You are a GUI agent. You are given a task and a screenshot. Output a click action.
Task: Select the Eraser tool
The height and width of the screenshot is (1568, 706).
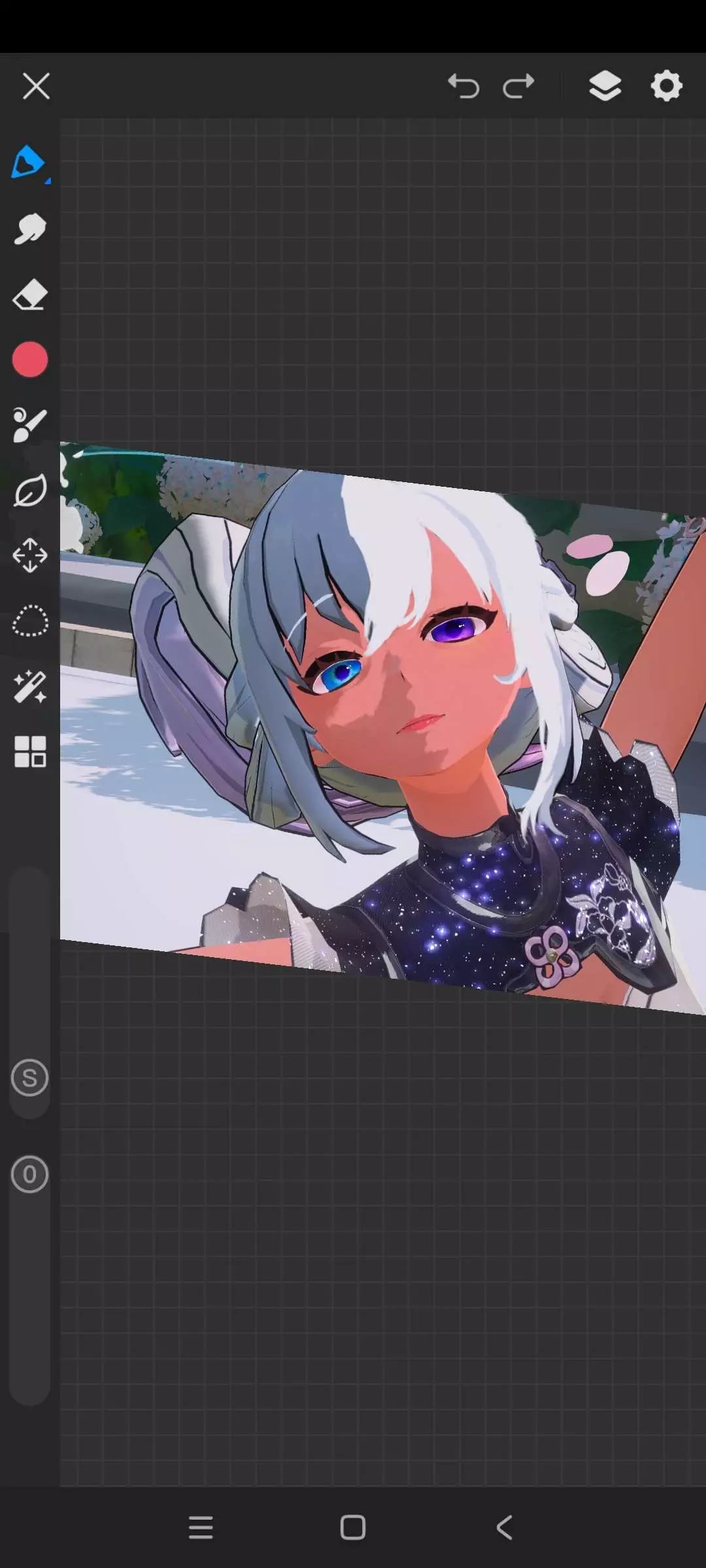click(29, 295)
